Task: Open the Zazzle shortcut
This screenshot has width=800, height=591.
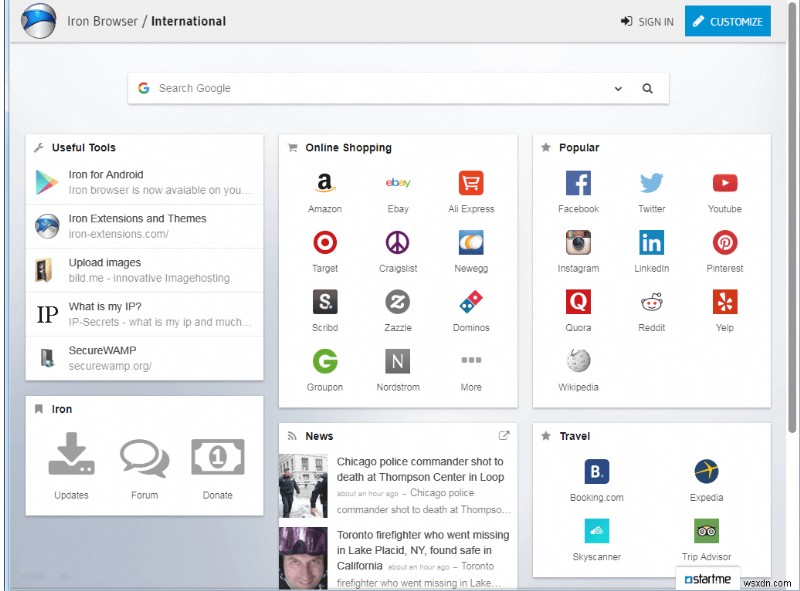Action: click(397, 302)
